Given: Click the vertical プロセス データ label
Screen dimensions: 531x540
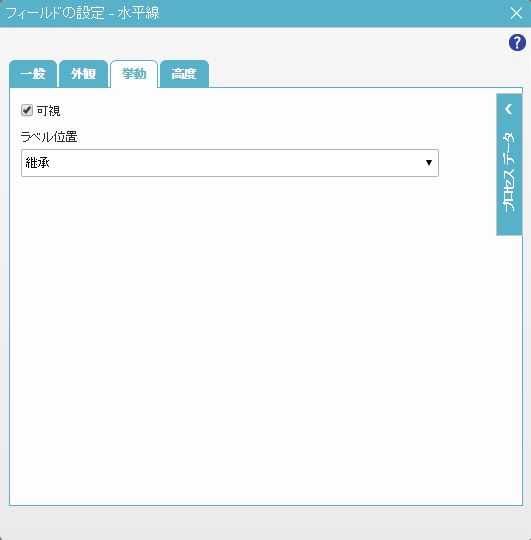Looking at the screenshot, I should 509,172.
